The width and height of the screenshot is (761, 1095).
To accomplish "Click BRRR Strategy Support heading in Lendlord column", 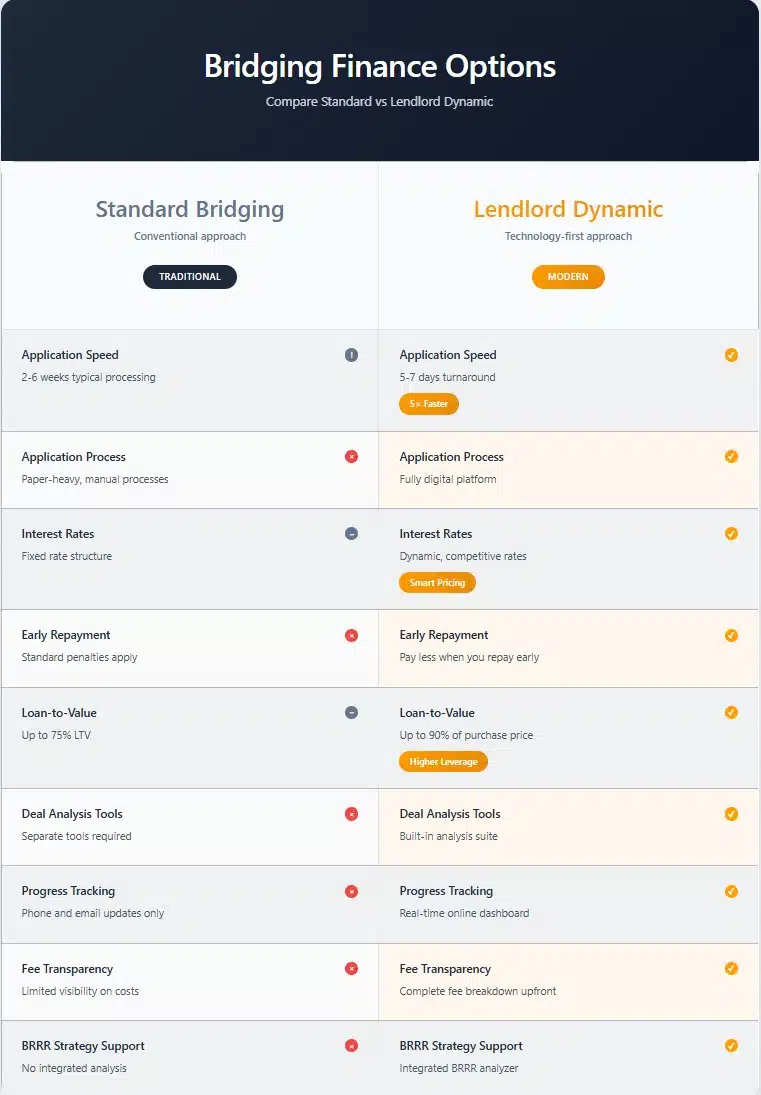I will point(461,1045).
